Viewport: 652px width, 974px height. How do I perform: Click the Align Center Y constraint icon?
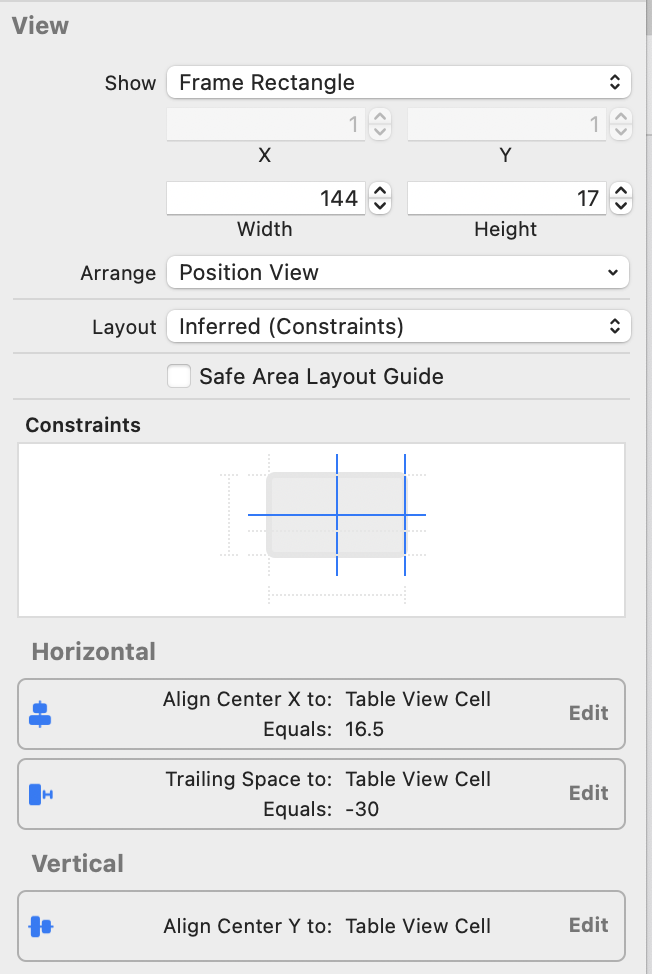click(x=40, y=926)
